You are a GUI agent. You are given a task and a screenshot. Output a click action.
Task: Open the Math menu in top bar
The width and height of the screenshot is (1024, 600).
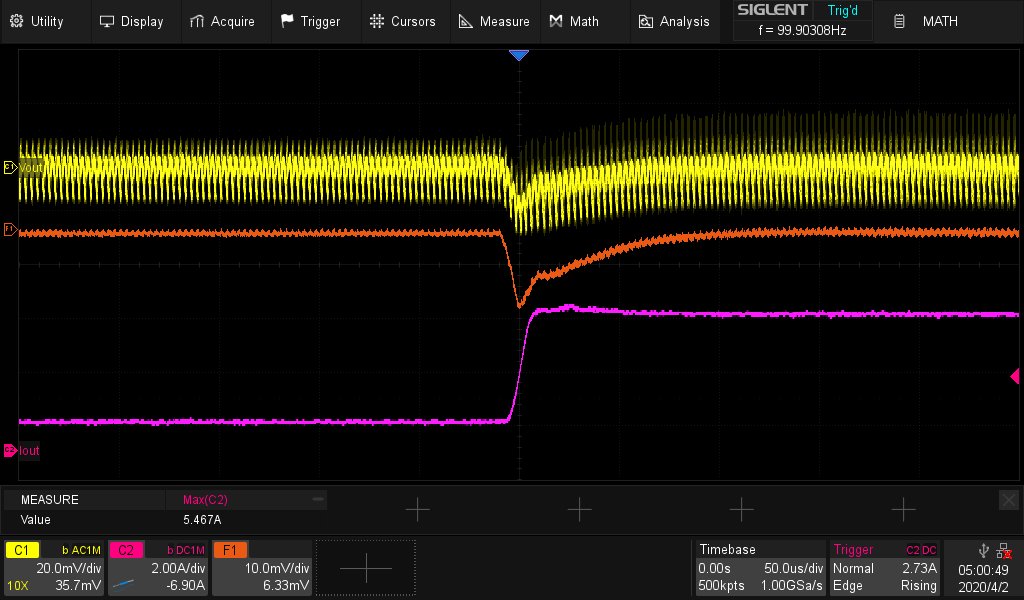(x=574, y=21)
